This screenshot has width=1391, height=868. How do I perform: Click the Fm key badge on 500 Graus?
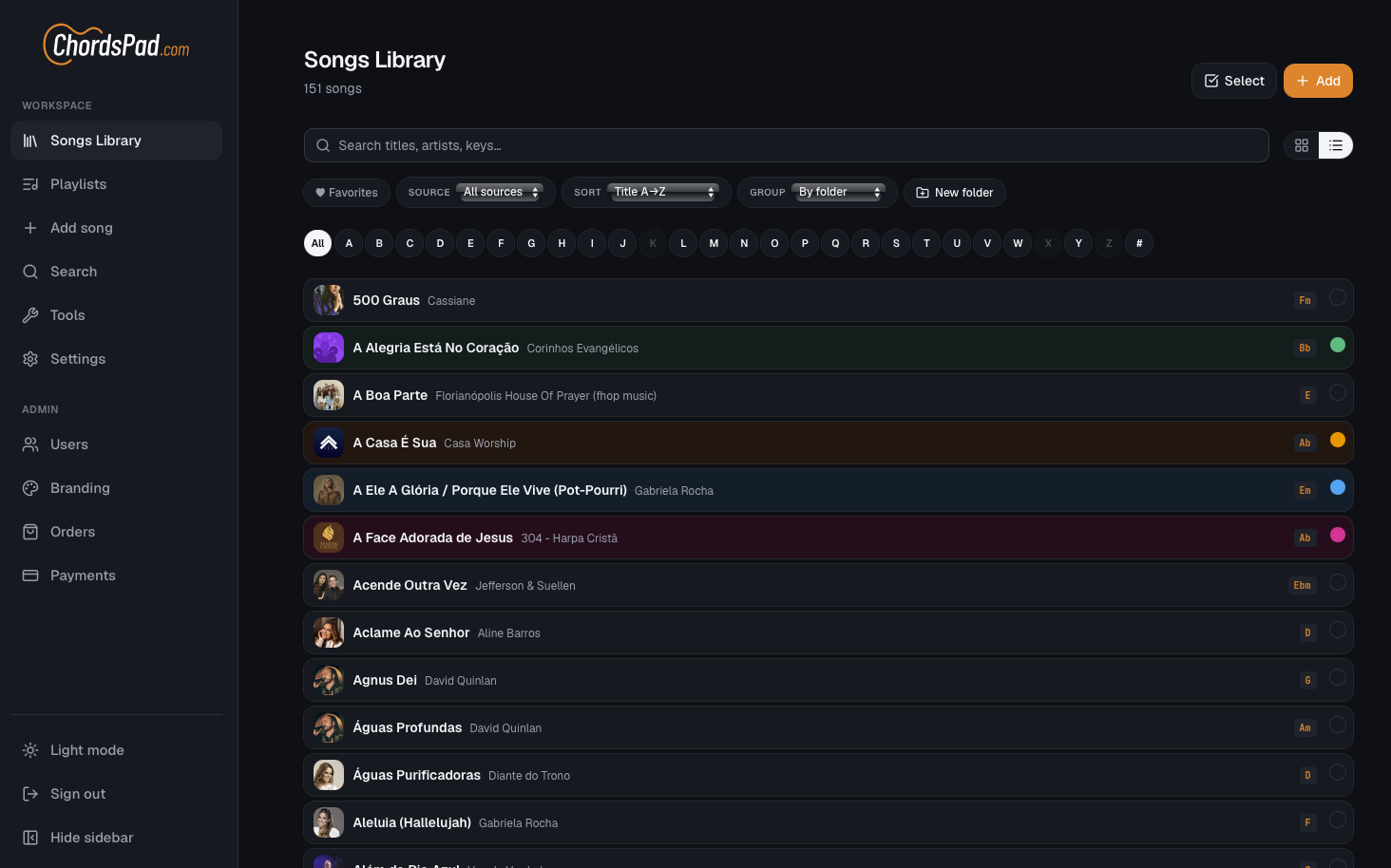pos(1305,300)
